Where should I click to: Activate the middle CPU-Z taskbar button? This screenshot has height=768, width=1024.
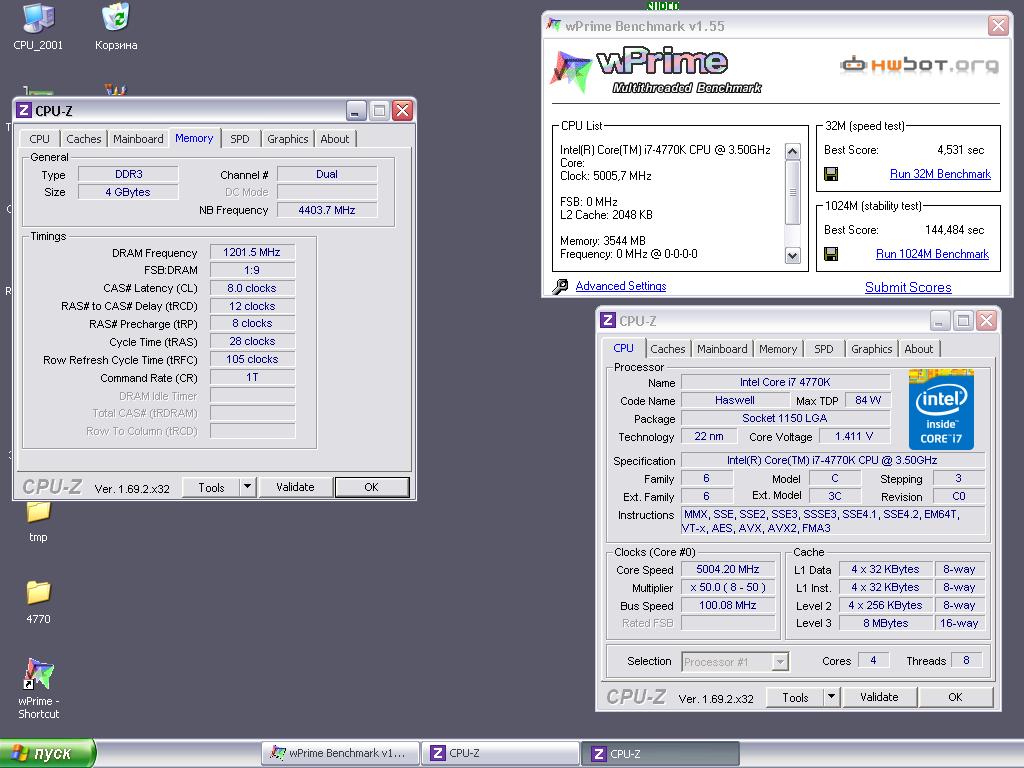click(x=501, y=753)
